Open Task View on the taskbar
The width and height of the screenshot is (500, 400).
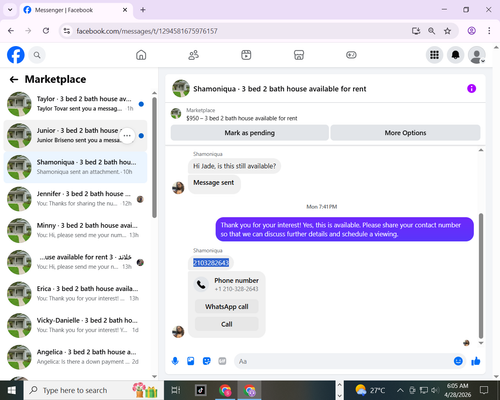[176, 390]
